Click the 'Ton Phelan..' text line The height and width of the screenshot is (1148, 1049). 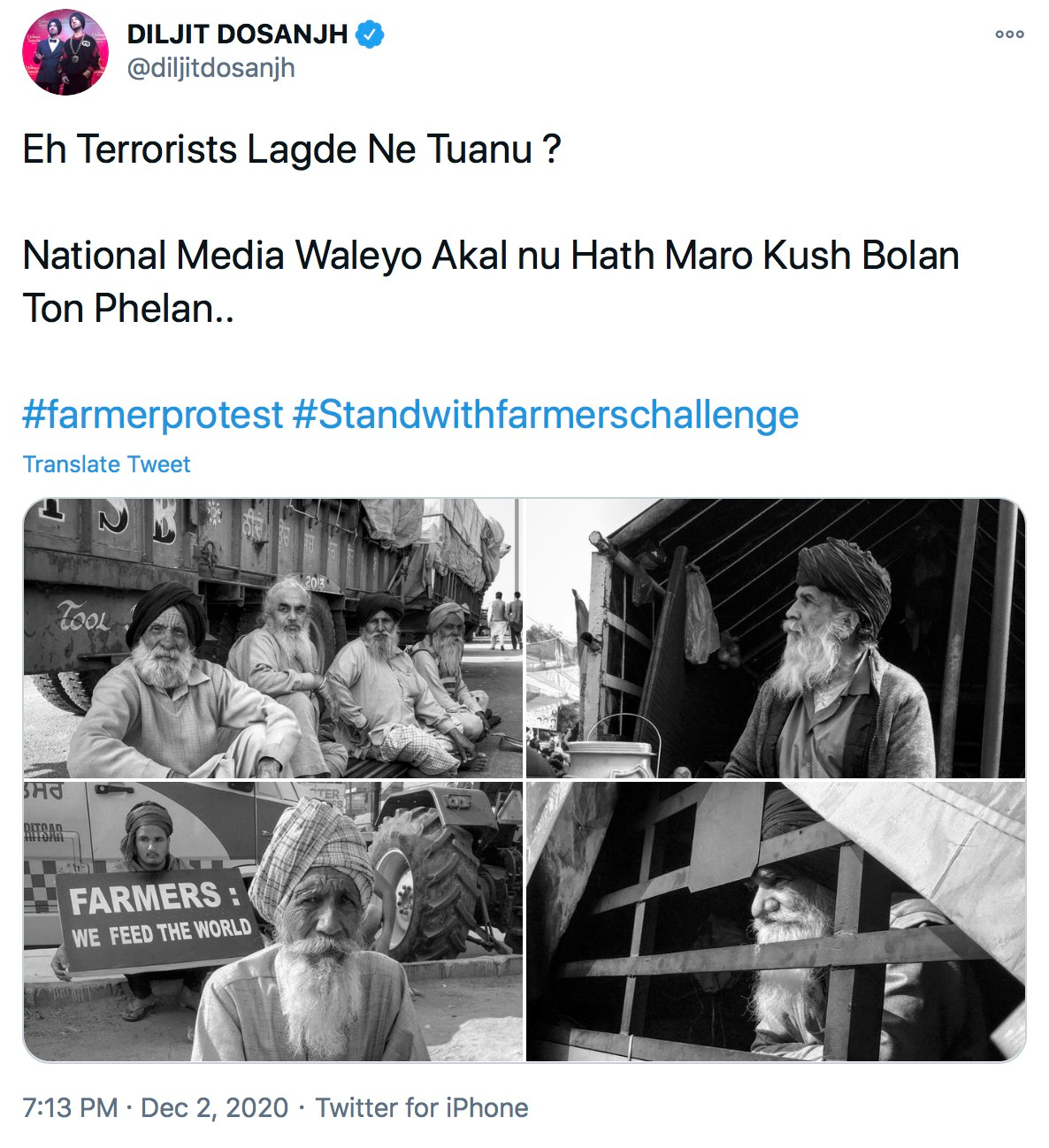pyautogui.click(x=128, y=309)
